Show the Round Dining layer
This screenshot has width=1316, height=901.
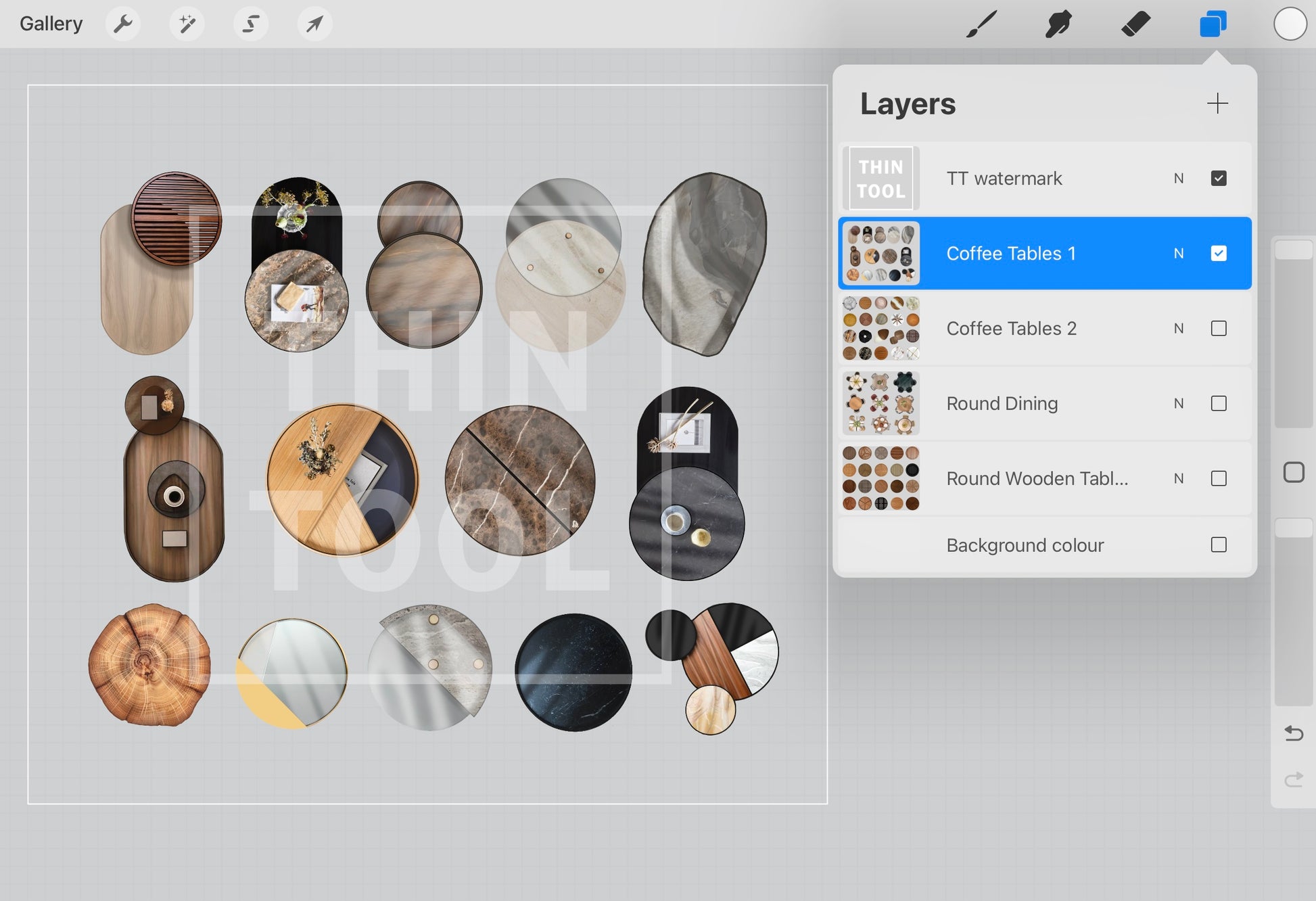pyautogui.click(x=1219, y=404)
